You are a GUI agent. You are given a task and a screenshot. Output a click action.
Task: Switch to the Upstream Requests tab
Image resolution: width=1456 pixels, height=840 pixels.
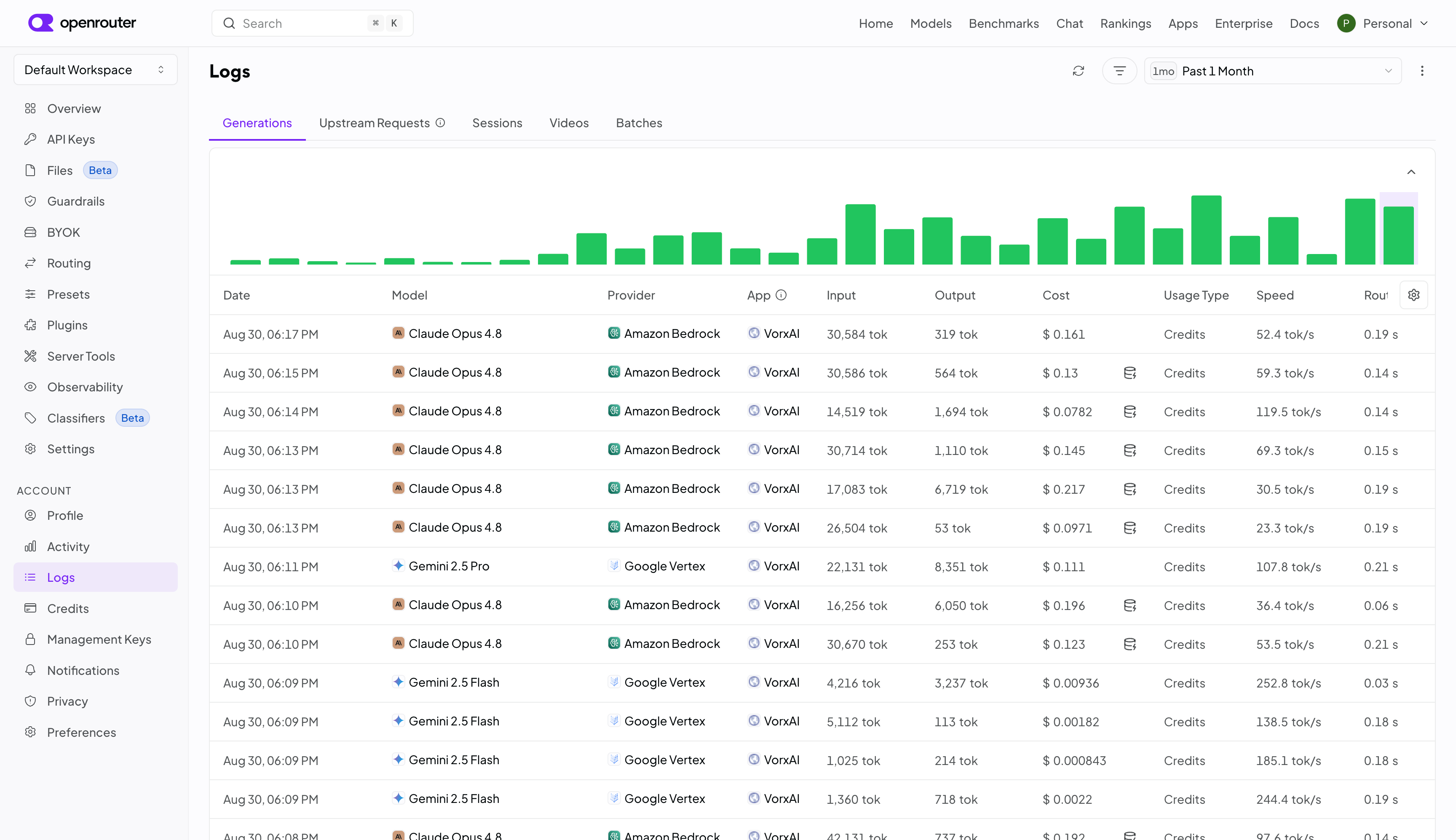pos(375,123)
